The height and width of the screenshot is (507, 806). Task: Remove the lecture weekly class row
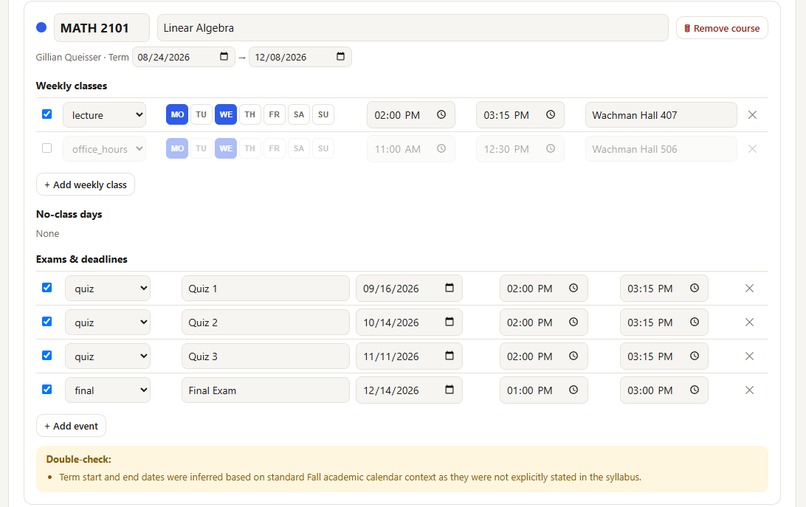click(x=752, y=115)
